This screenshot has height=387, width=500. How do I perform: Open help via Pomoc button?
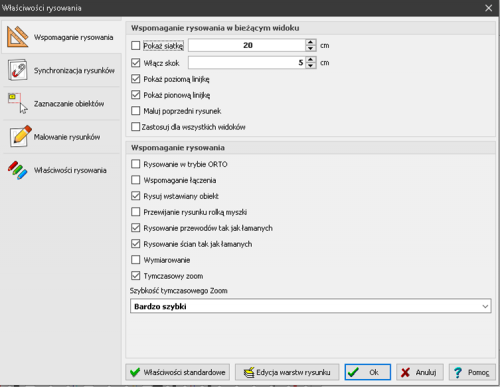tap(472, 372)
